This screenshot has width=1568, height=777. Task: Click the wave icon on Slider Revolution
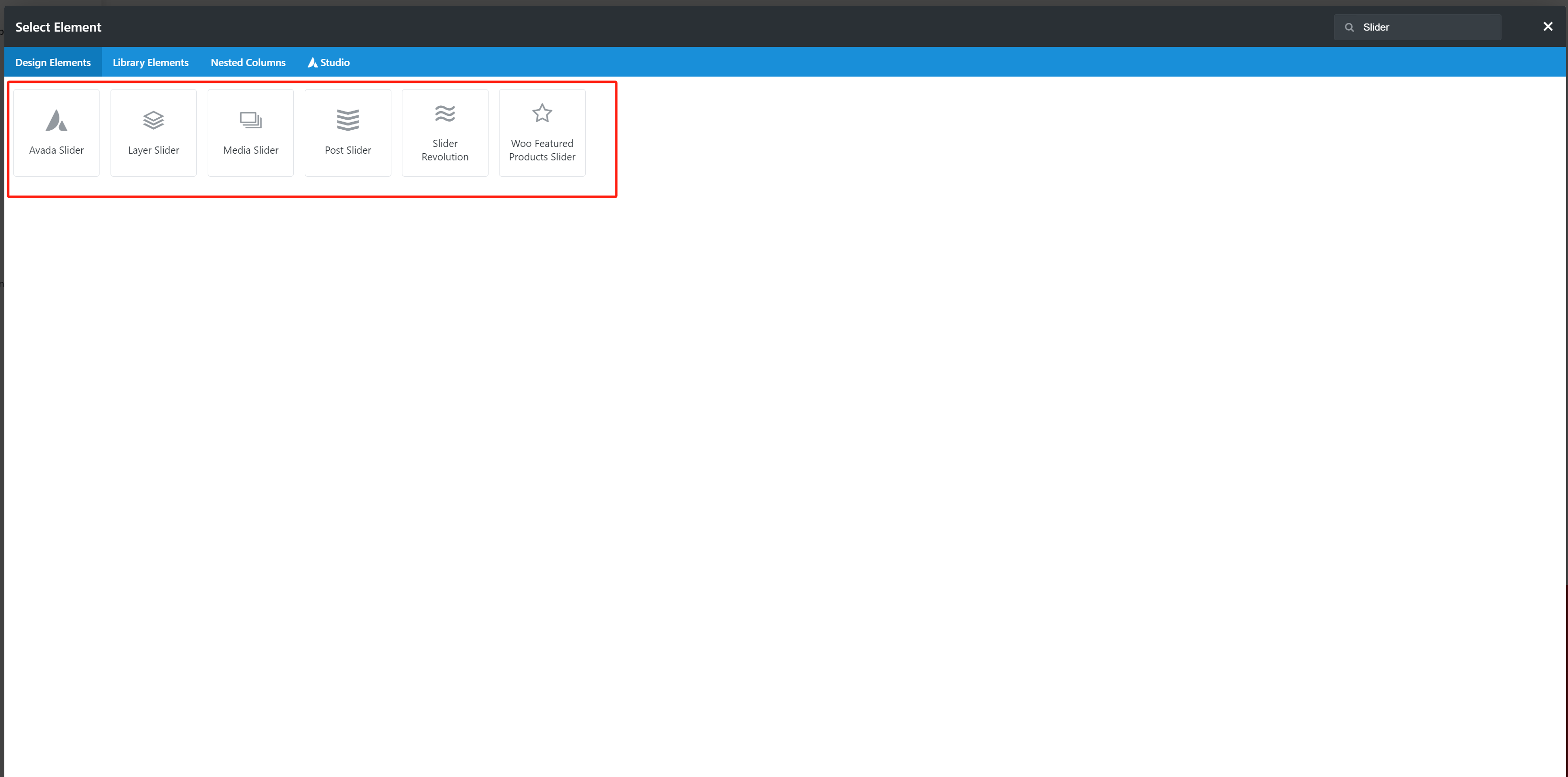[x=445, y=113]
